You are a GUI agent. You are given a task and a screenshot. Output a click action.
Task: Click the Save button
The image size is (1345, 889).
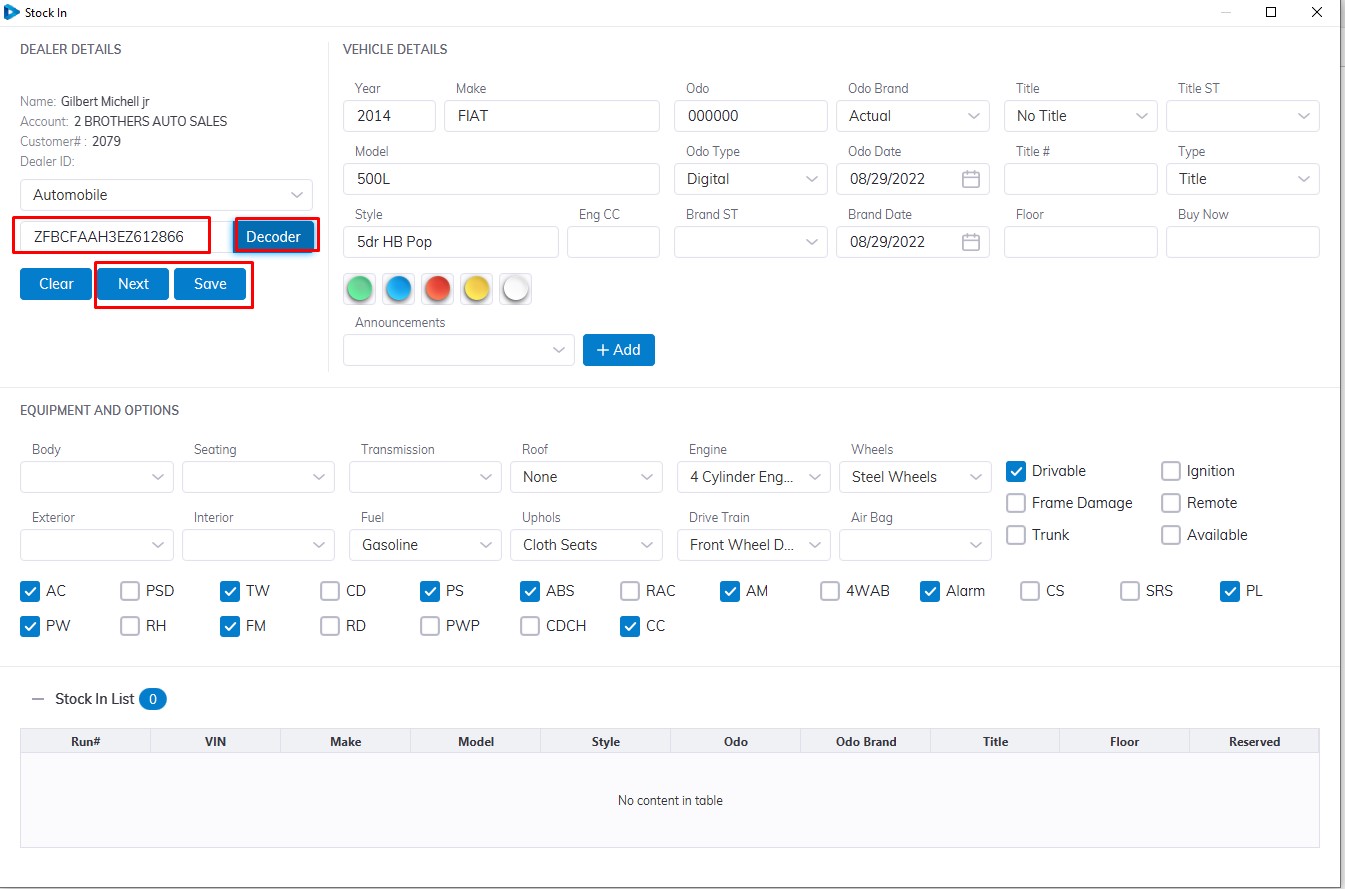210,284
